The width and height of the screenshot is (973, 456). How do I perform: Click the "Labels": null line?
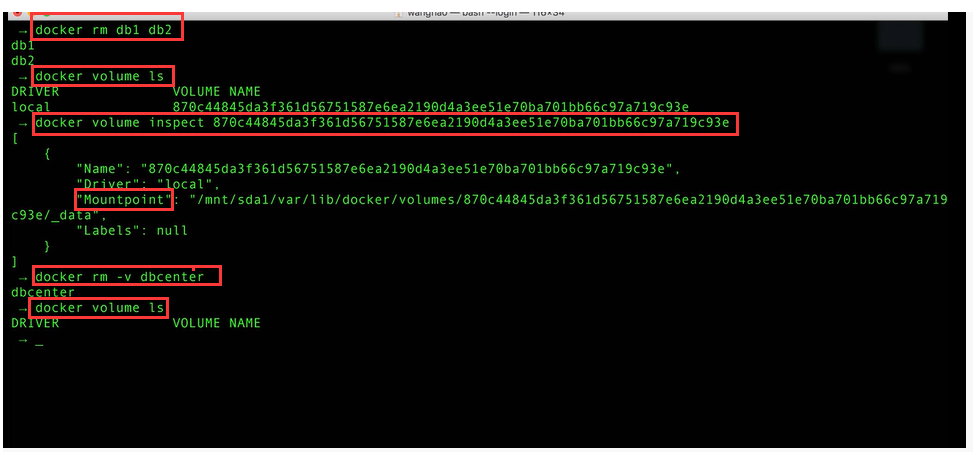tap(132, 231)
